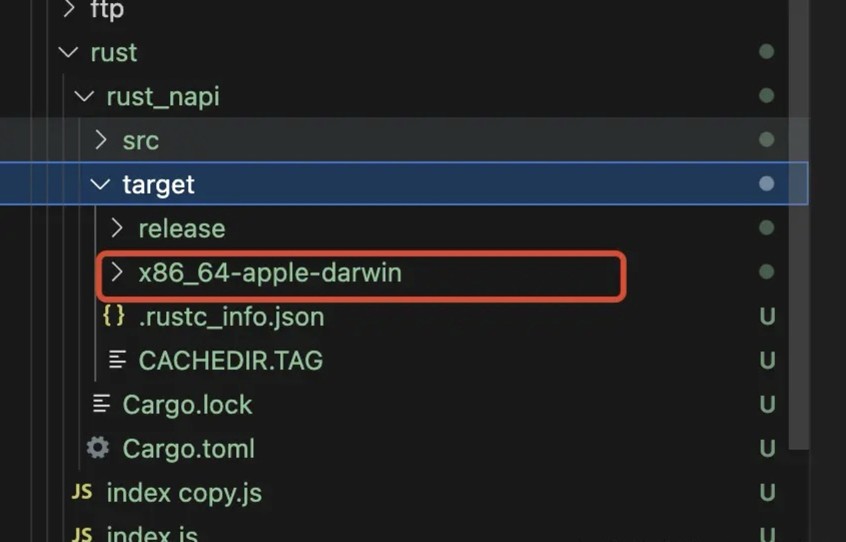846x542 pixels.
Task: Click the explorer vertical scrollbar
Action: click(799, 224)
